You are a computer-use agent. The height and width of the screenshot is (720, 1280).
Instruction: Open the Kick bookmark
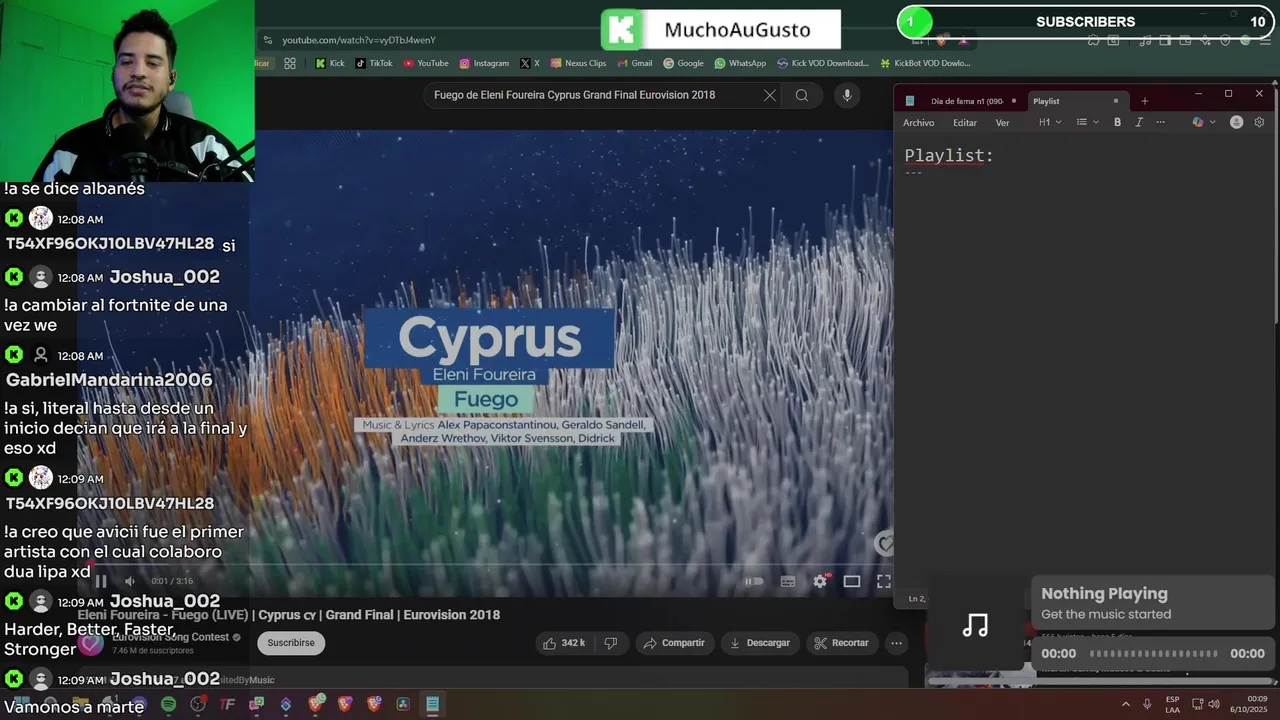point(330,63)
